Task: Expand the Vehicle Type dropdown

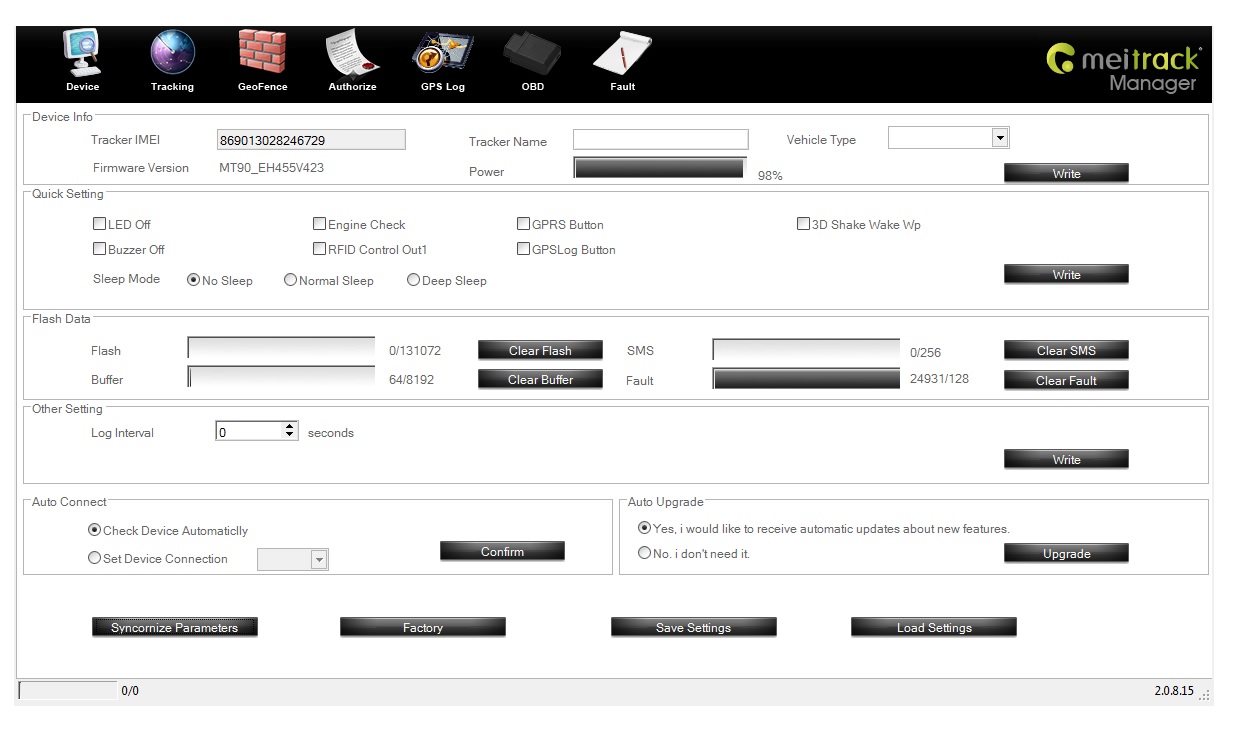Action: click(999, 138)
